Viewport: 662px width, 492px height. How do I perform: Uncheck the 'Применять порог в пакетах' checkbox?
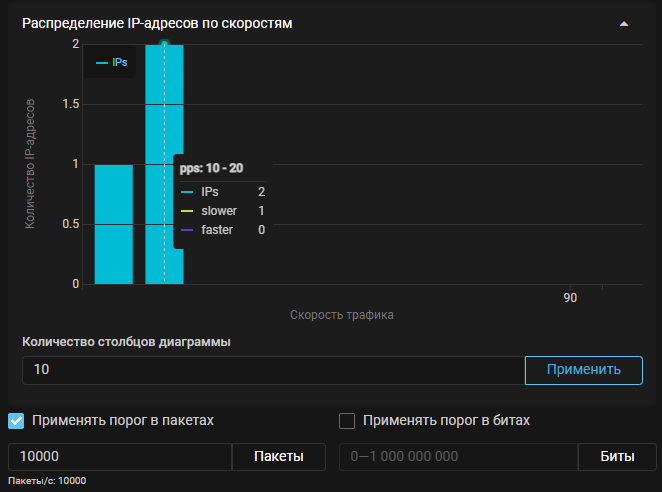(x=17, y=421)
